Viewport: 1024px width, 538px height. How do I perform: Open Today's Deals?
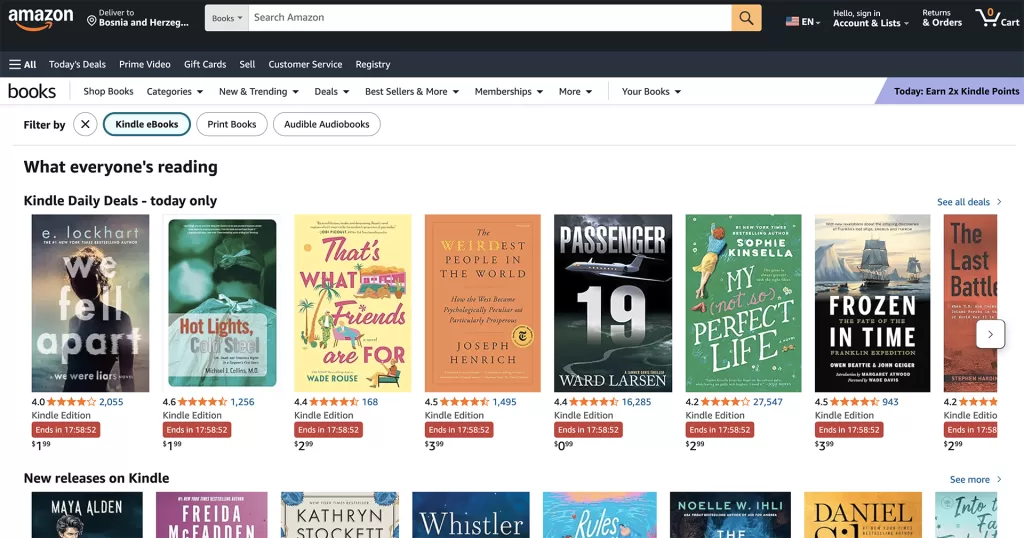point(77,65)
